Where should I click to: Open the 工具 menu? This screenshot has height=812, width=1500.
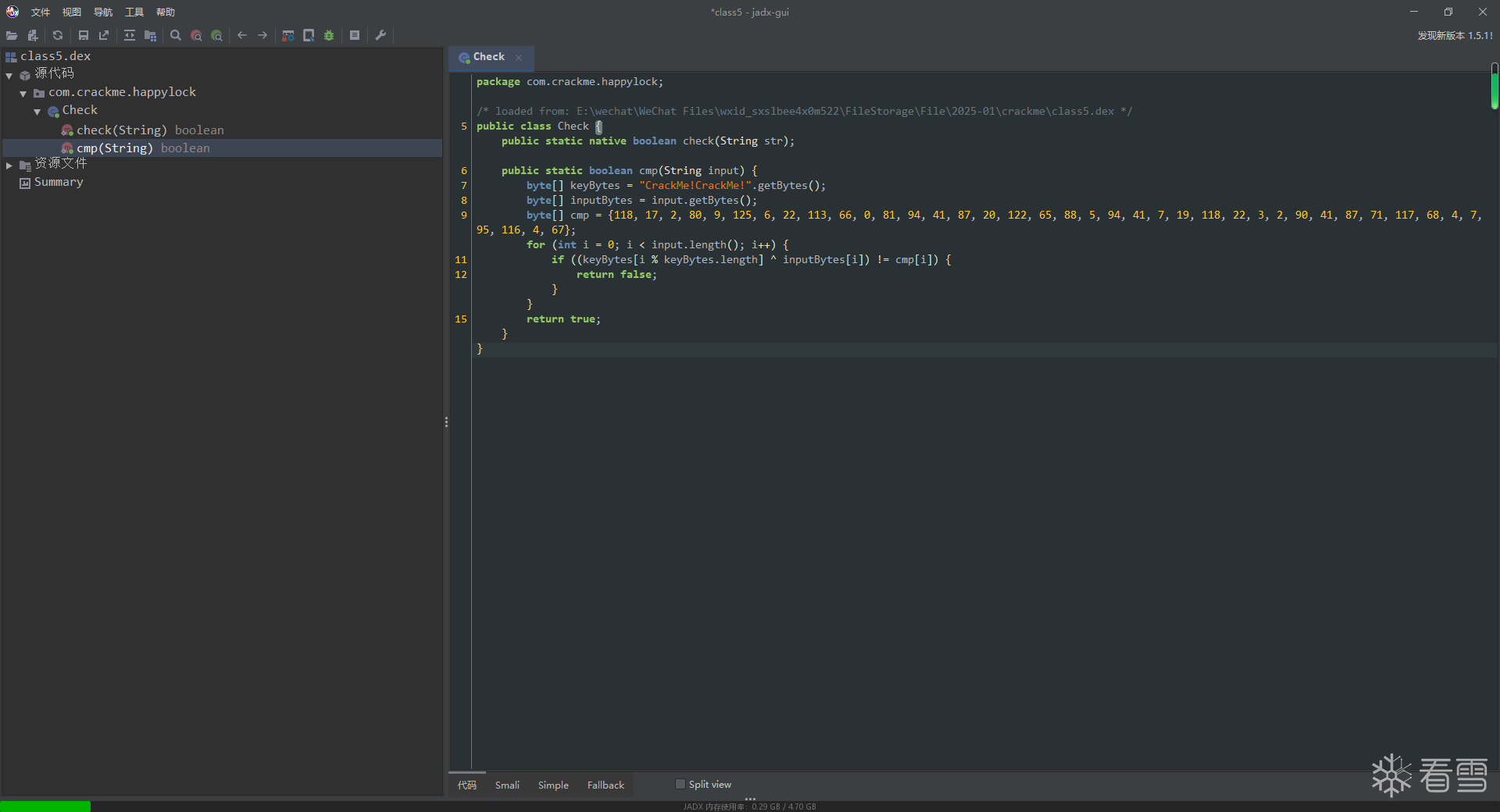(x=134, y=12)
